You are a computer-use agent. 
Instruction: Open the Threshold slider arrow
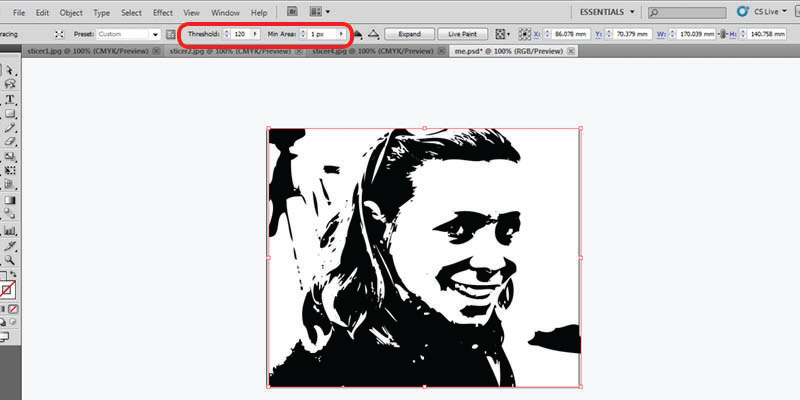coord(255,34)
